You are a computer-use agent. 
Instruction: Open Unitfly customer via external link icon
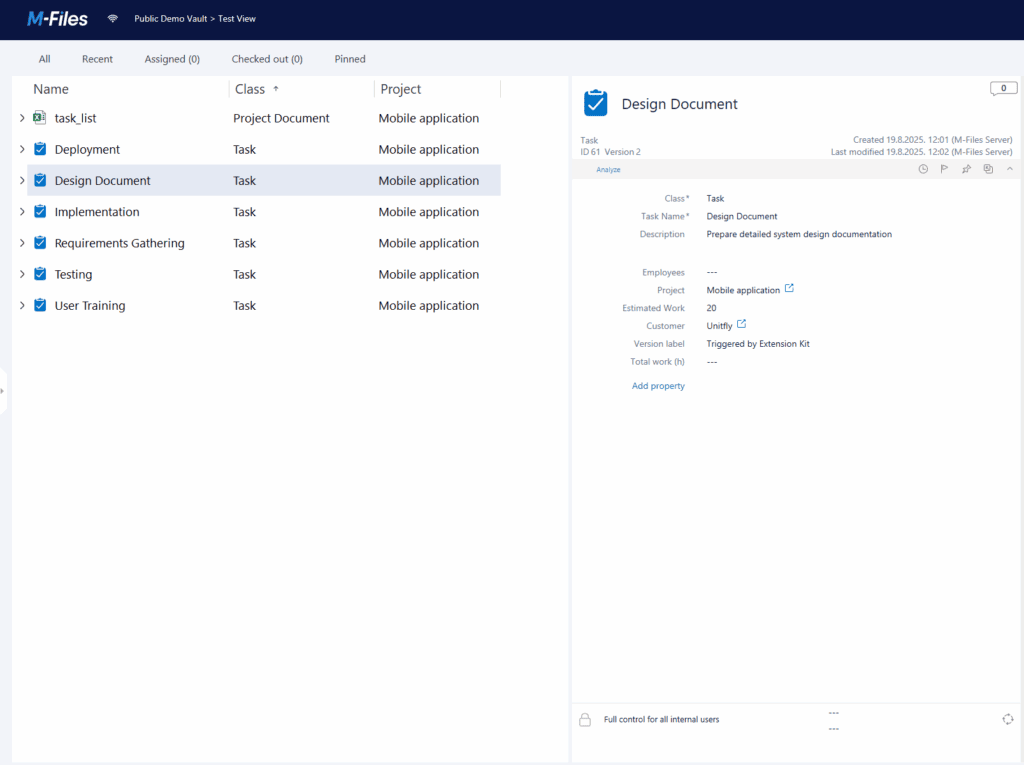click(x=741, y=325)
